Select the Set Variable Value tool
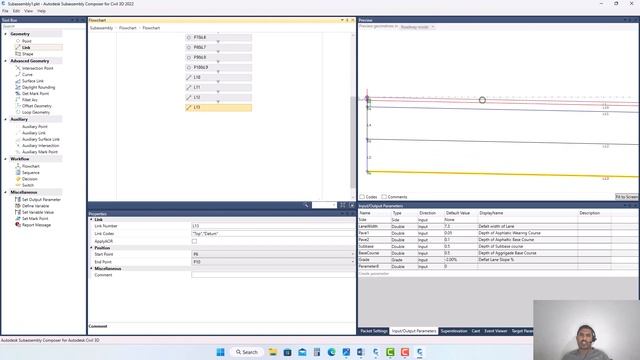Image resolution: width=640 pixels, height=360 pixels. click(38, 212)
